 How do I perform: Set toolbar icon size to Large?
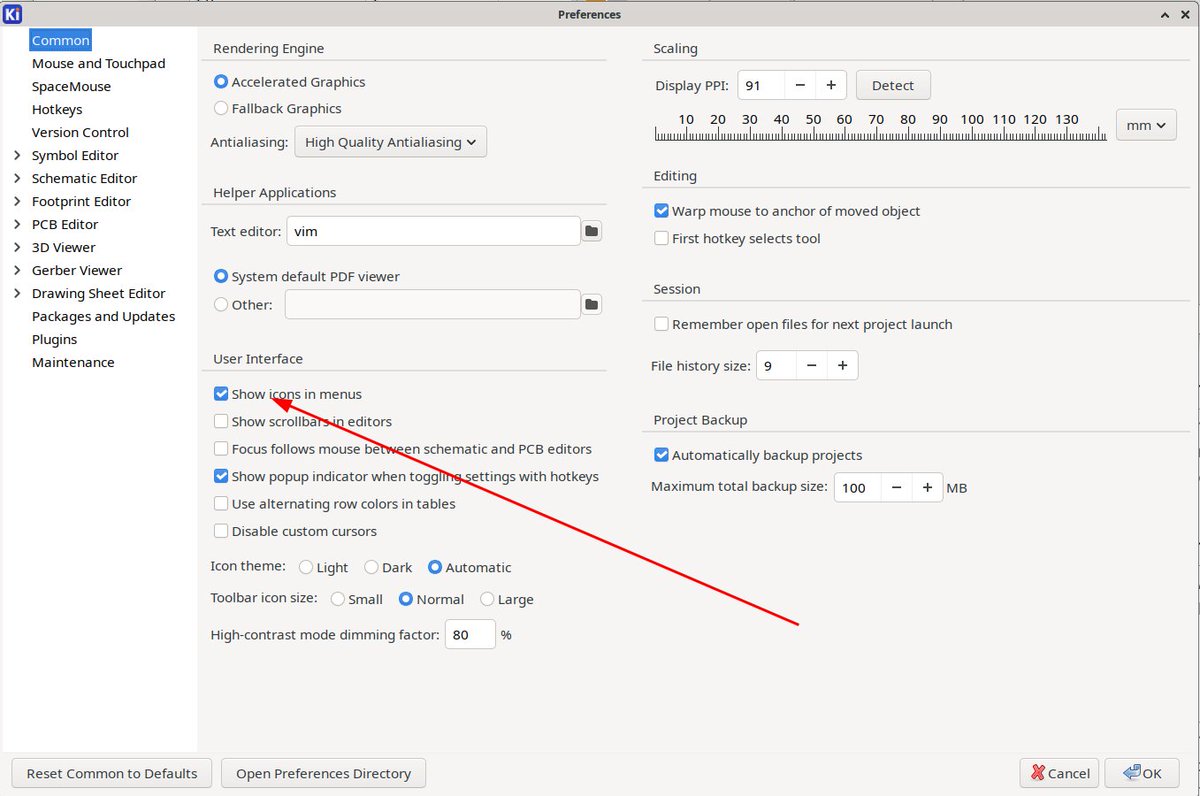[487, 599]
